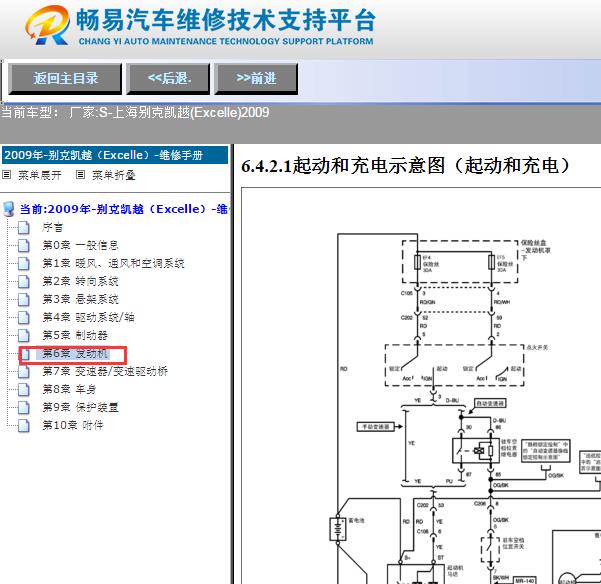The width and height of the screenshot is (601, 584).
Task: Click the computer icon at tree root
Action: coord(8,209)
